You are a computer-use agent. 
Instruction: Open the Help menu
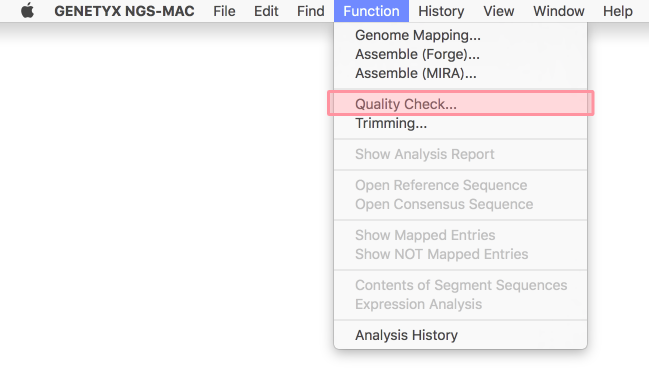(617, 11)
